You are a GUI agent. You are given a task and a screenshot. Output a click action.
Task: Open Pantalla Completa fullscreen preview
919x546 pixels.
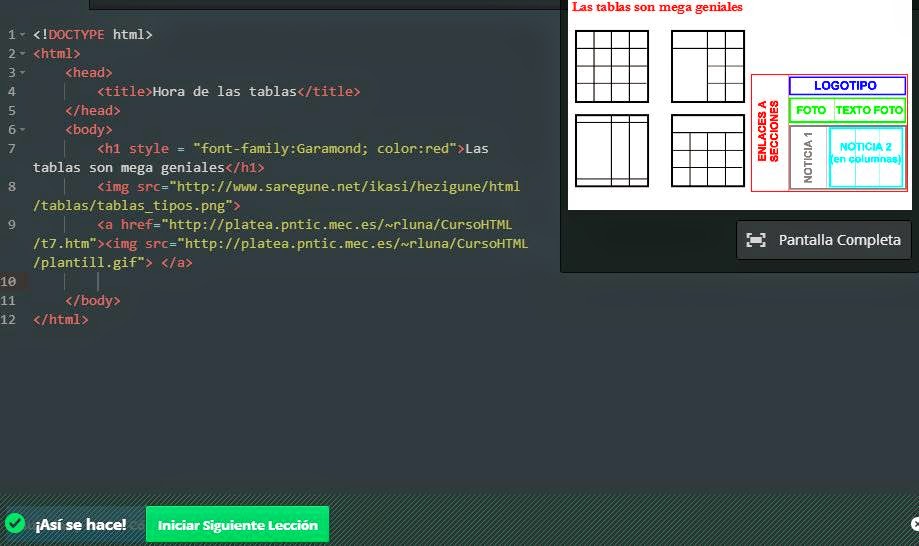coord(823,240)
